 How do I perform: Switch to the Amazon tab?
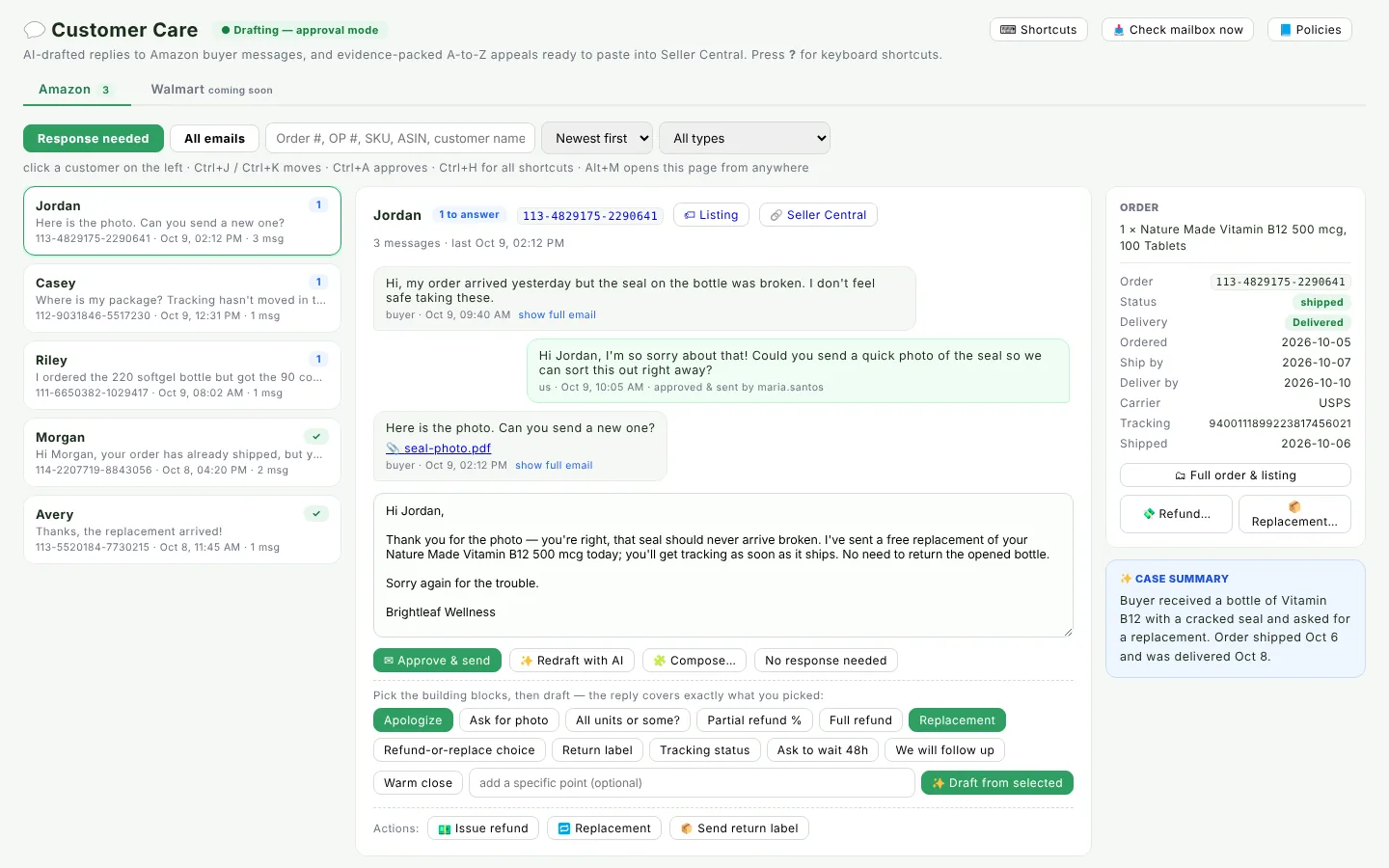coord(75,90)
